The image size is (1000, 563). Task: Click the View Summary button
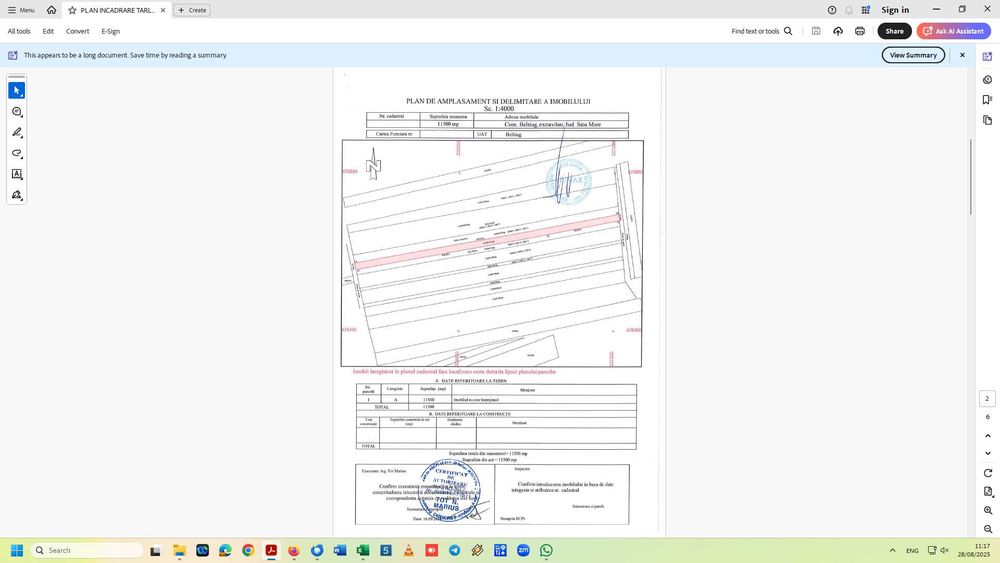[913, 55]
